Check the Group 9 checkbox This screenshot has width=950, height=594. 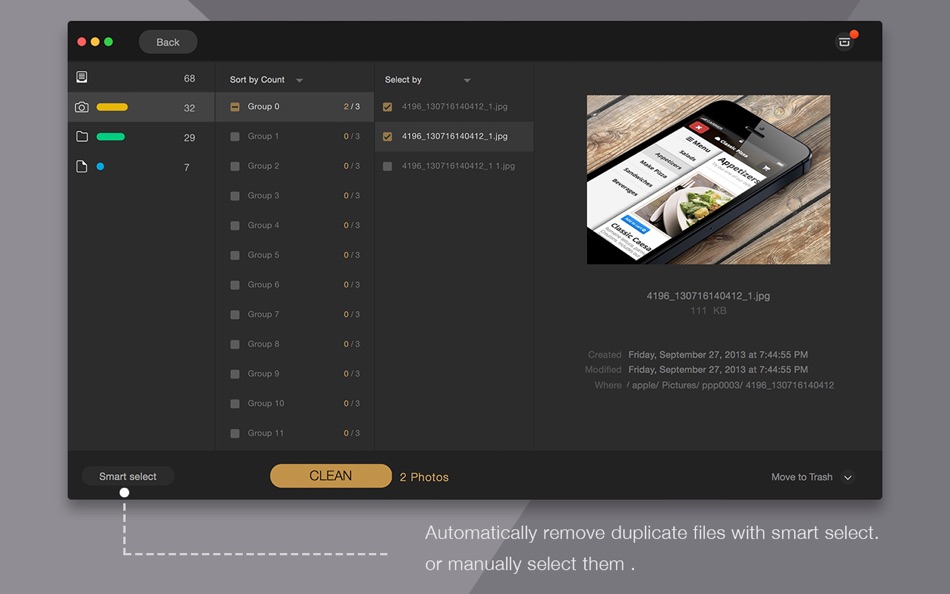[234, 374]
